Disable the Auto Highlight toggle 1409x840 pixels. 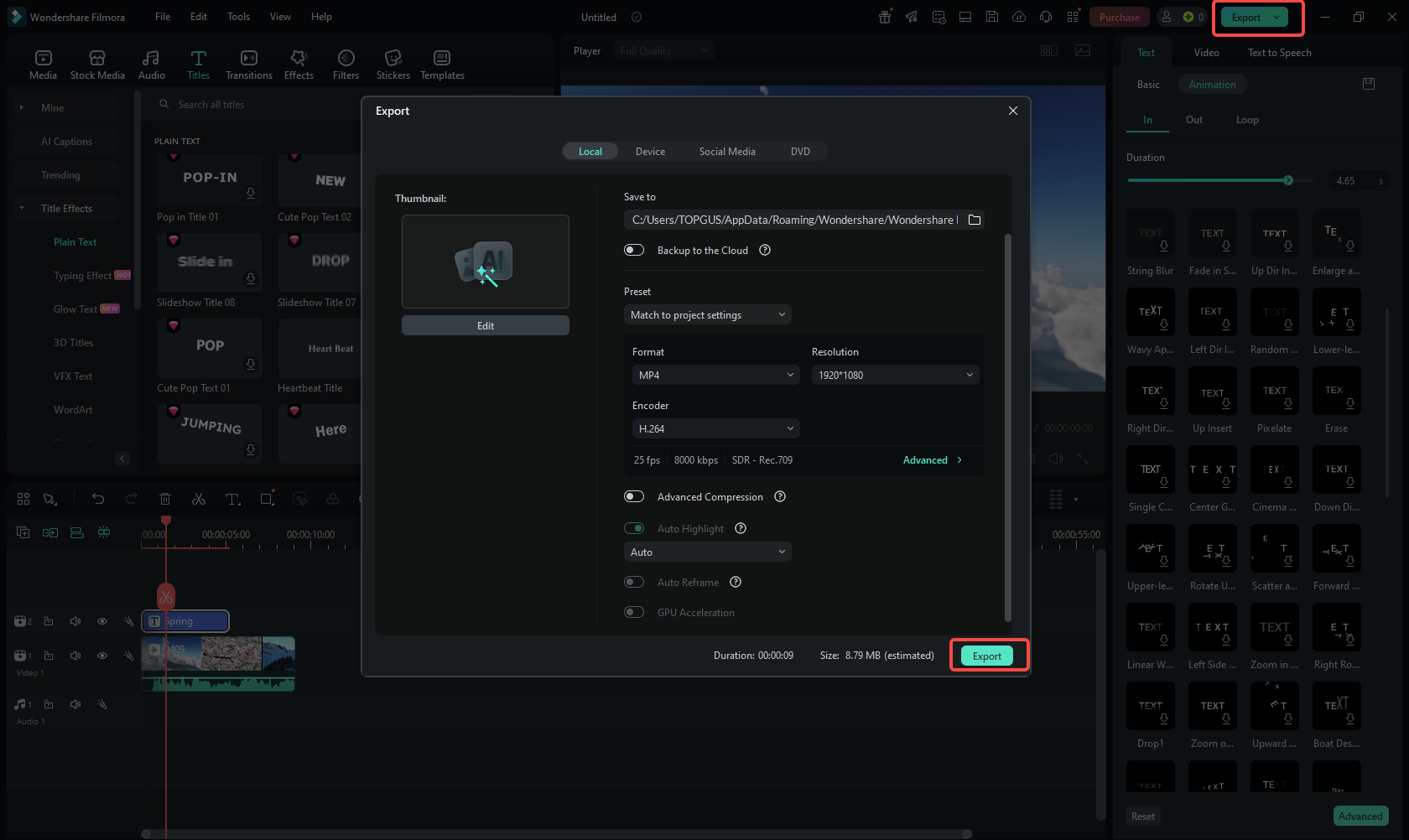634,528
